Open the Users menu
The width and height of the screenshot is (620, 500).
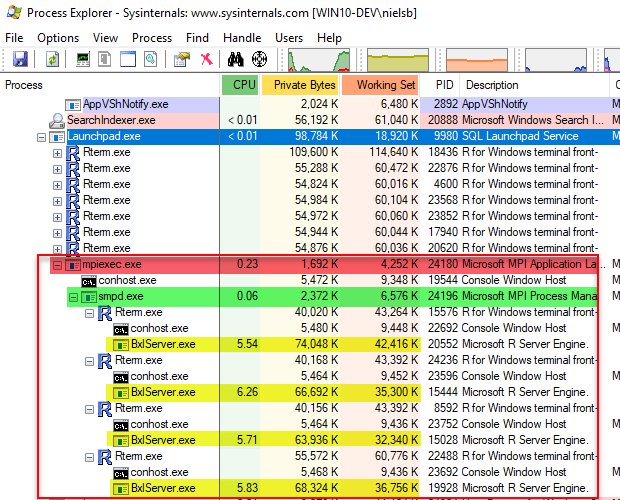[x=289, y=38]
